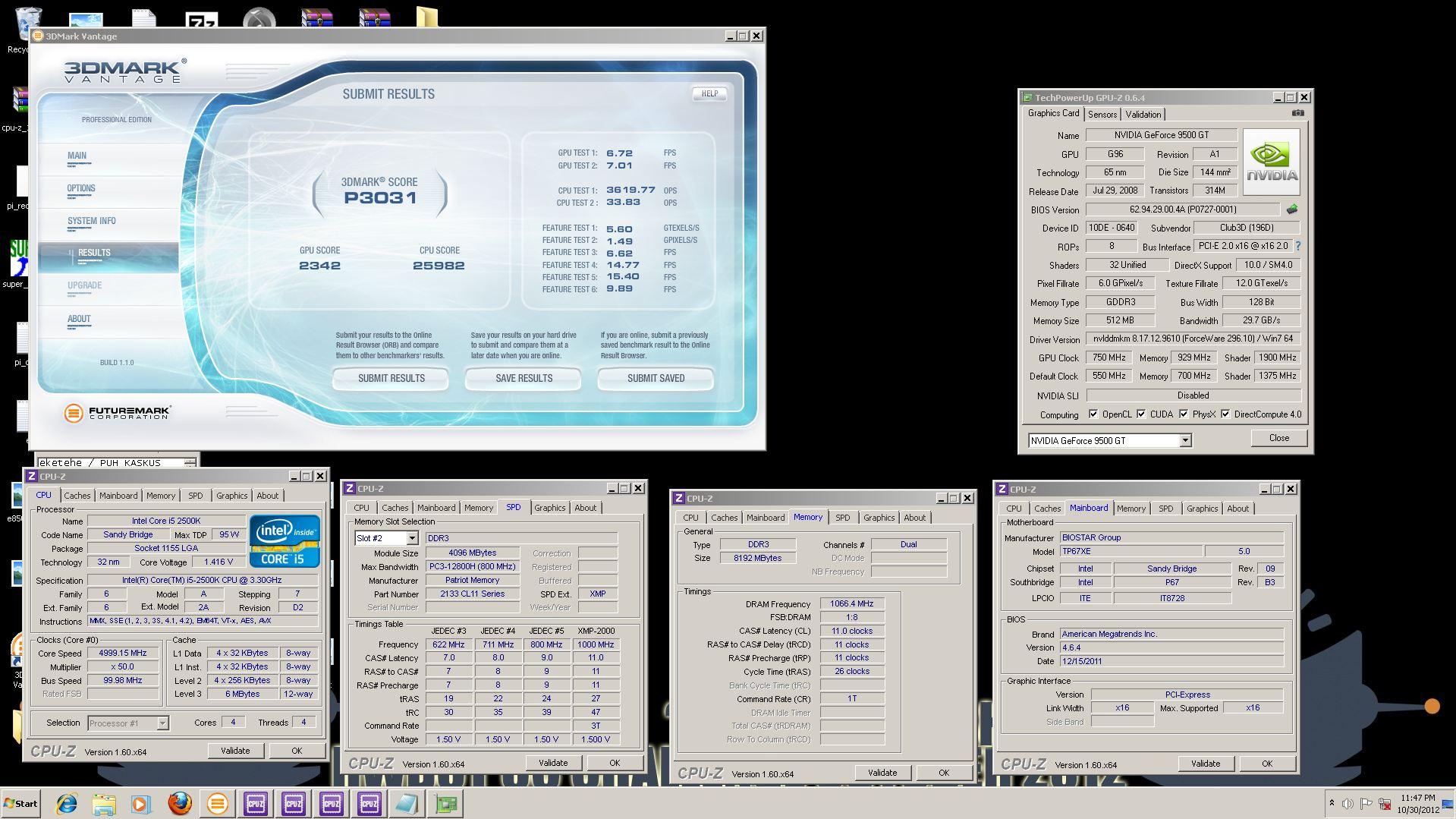Image resolution: width=1456 pixels, height=819 pixels.
Task: Toggle the PhysX checkbox
Action: coord(1184,414)
